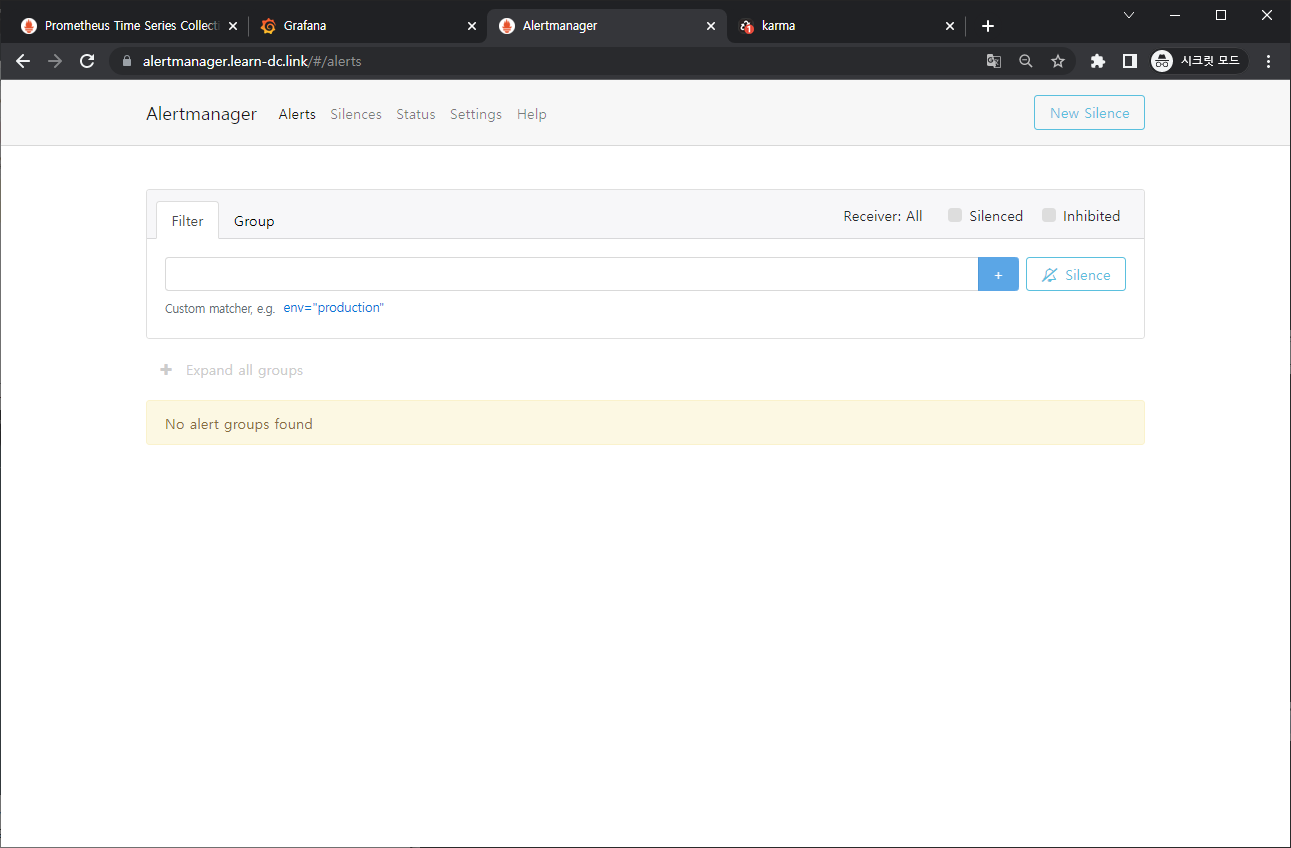
Task: Click the browser reload page icon
Action: [x=87, y=61]
